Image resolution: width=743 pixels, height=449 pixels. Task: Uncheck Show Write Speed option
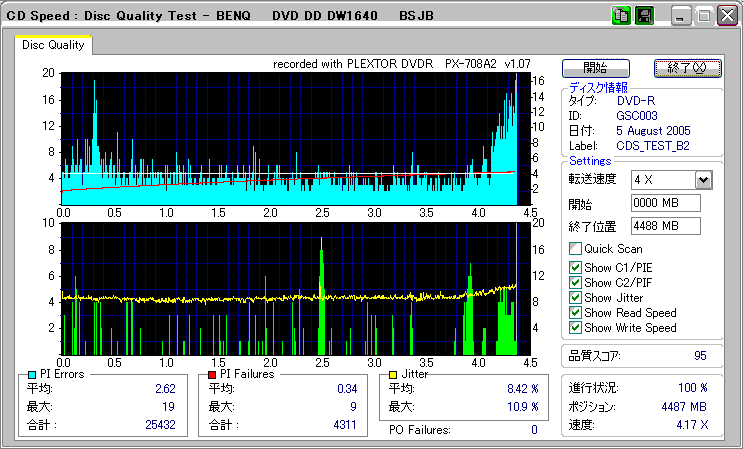575,328
